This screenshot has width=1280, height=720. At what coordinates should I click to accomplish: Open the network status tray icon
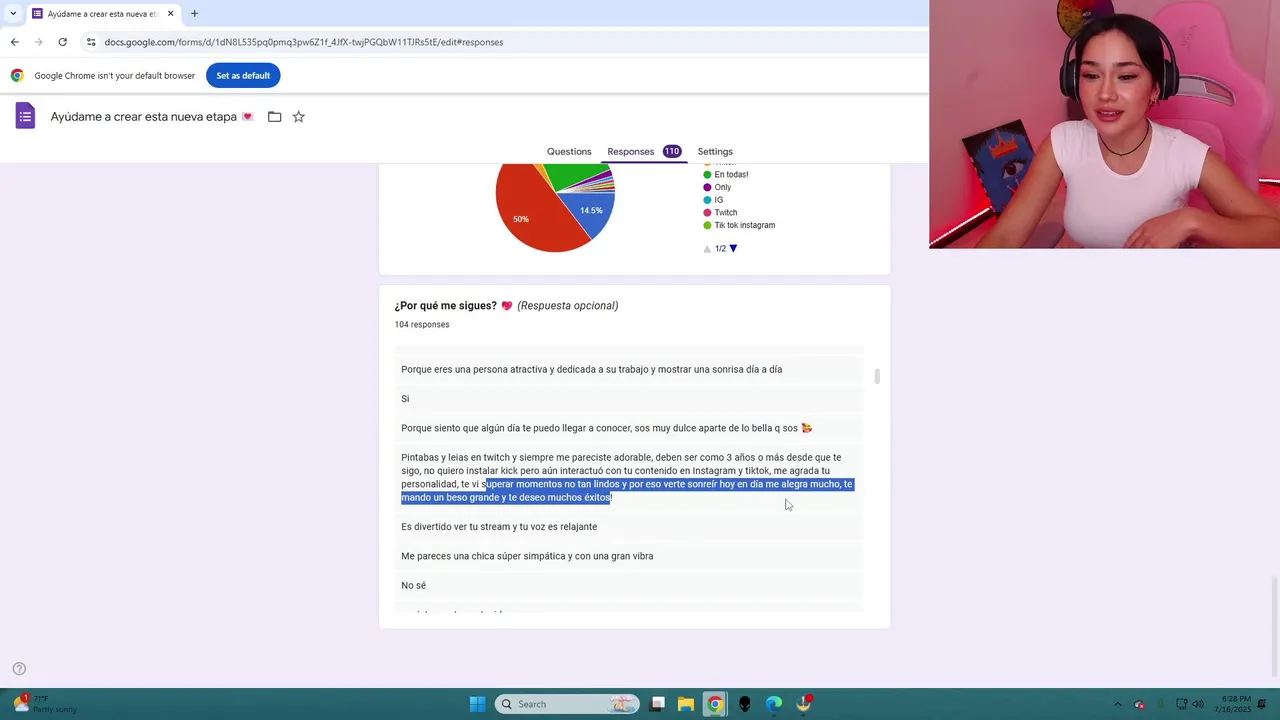coord(1181,704)
